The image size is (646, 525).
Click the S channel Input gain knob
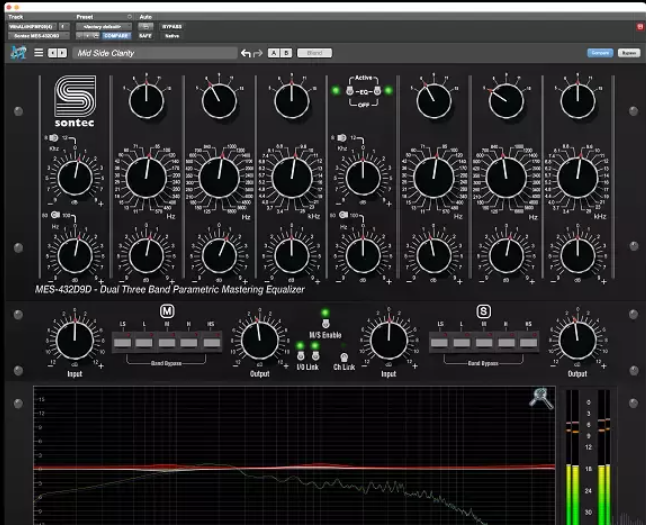pos(389,340)
